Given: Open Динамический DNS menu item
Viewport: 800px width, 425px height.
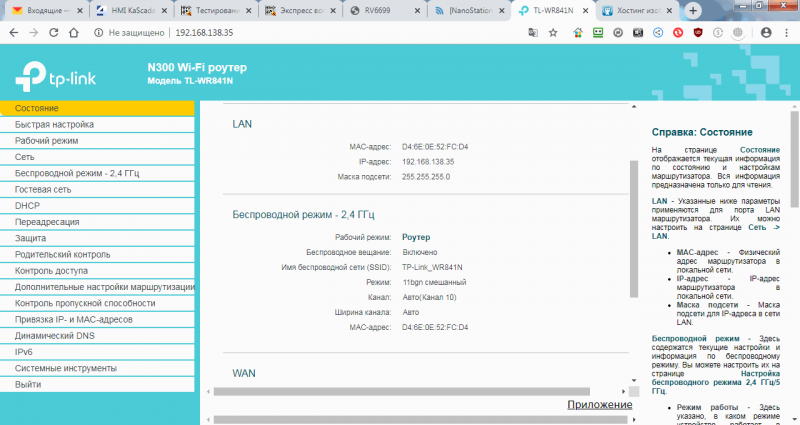Looking at the screenshot, I should click(x=97, y=336).
